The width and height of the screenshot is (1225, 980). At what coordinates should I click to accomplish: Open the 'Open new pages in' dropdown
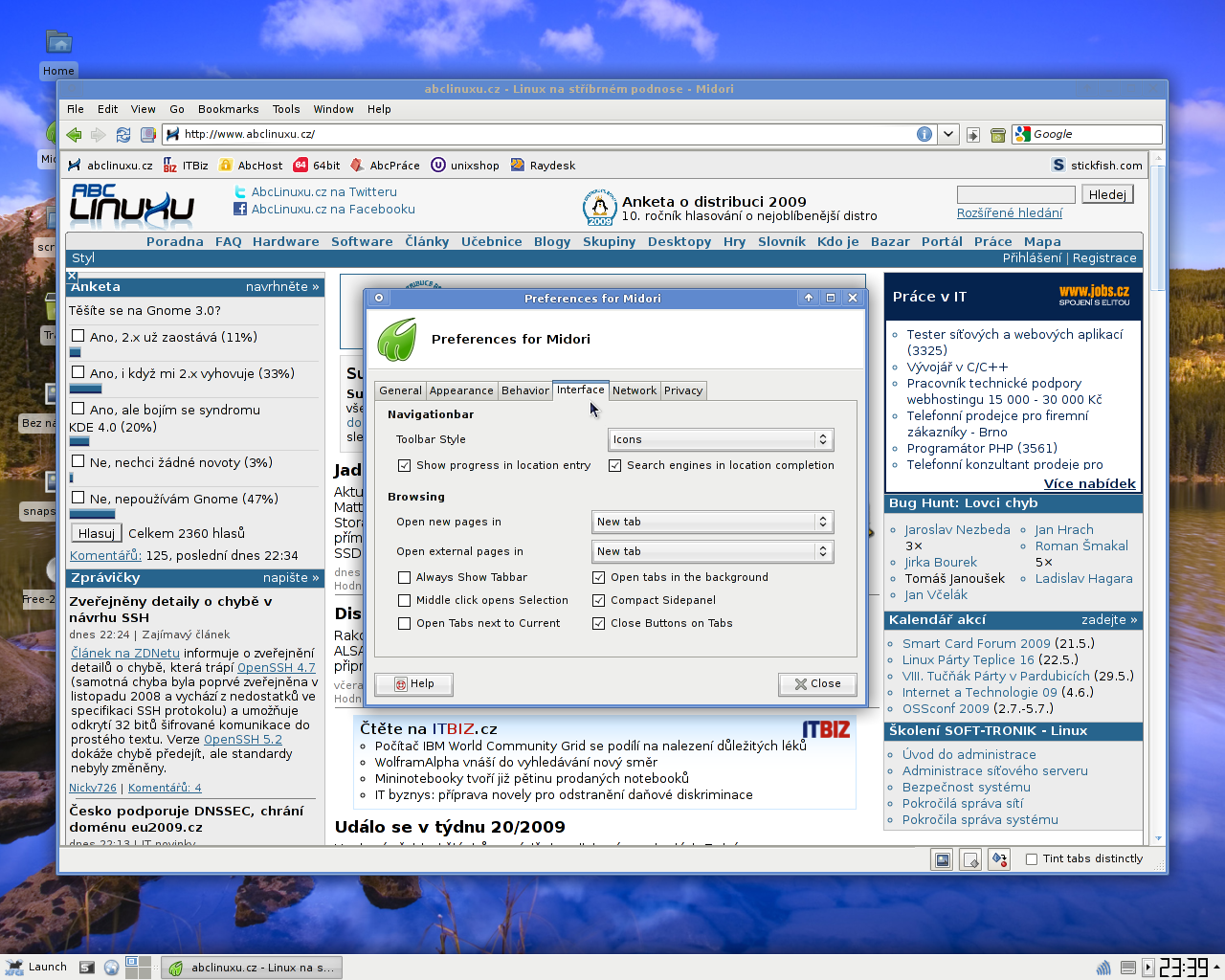click(x=713, y=522)
